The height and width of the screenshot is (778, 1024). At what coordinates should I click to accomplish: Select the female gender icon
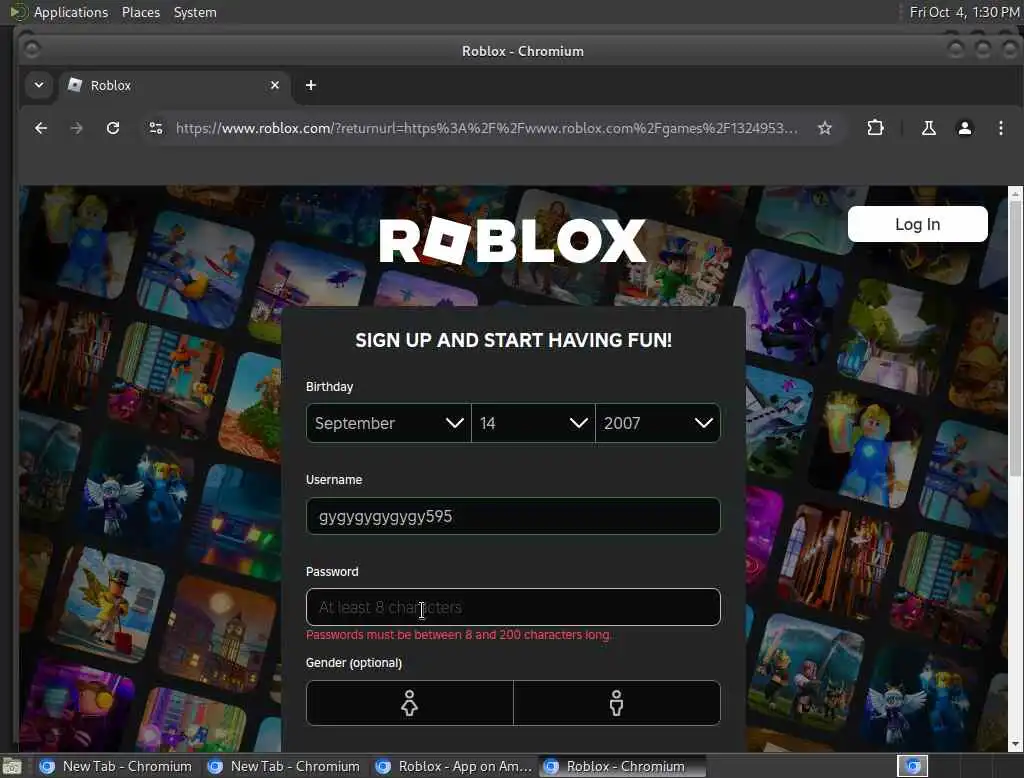click(x=409, y=703)
